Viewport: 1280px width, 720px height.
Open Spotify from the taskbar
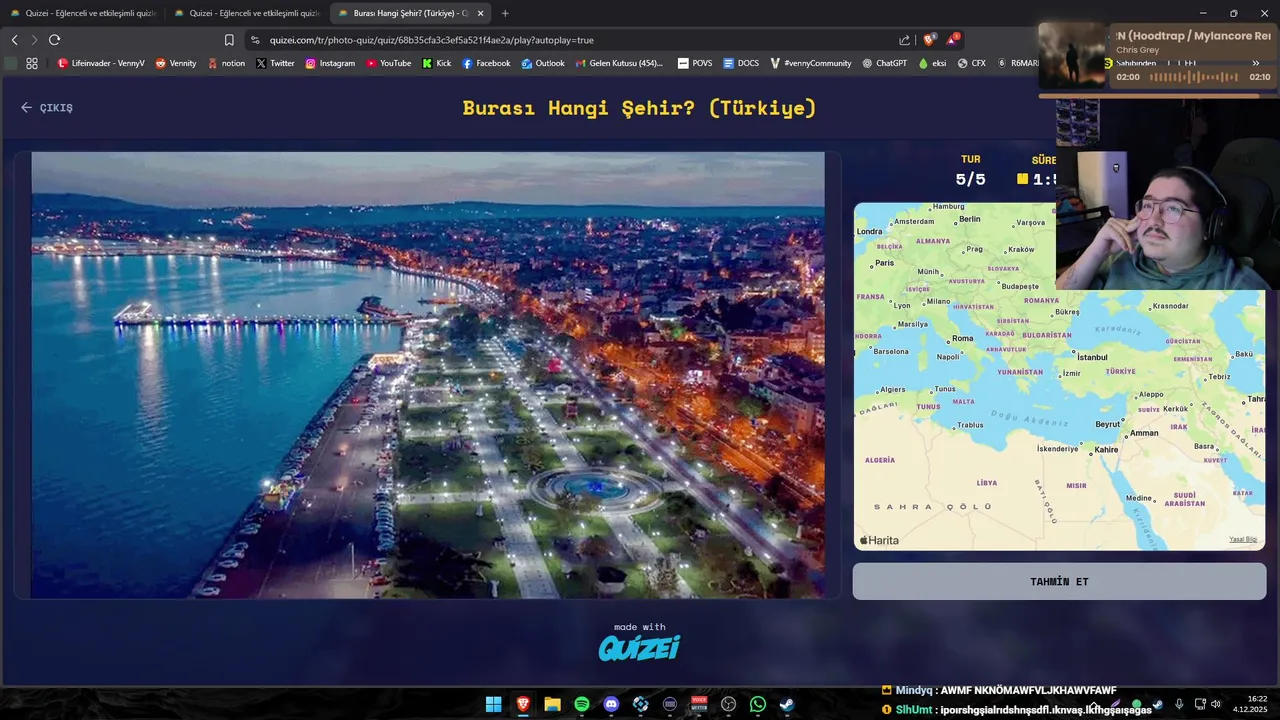pyautogui.click(x=582, y=704)
